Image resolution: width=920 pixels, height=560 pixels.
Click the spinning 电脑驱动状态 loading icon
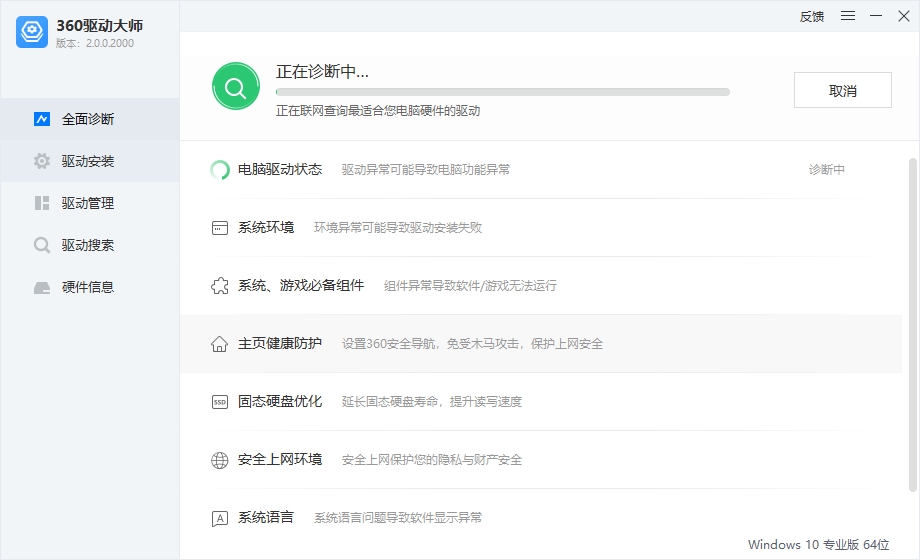tap(220, 170)
